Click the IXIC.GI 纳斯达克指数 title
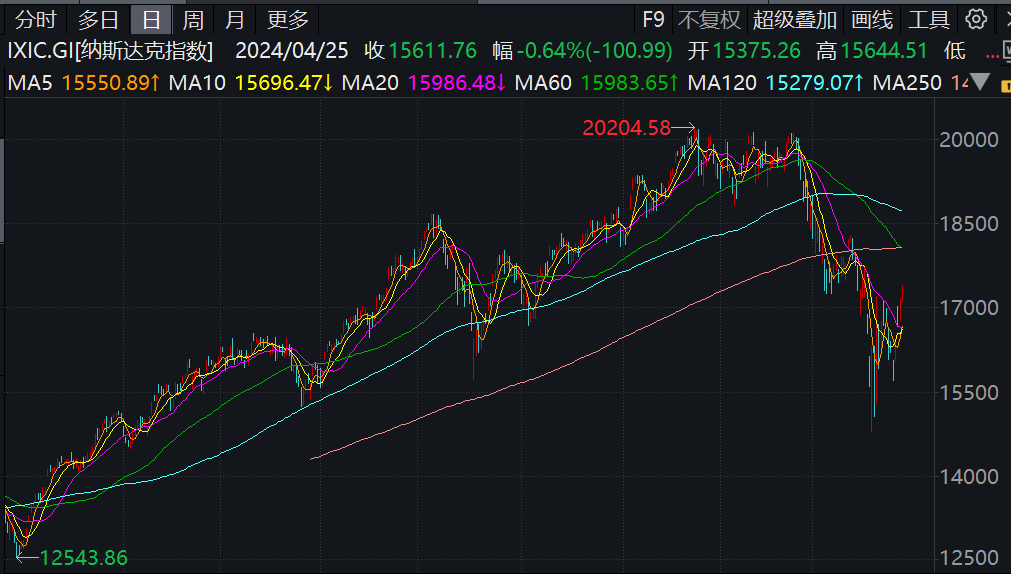 pos(110,51)
